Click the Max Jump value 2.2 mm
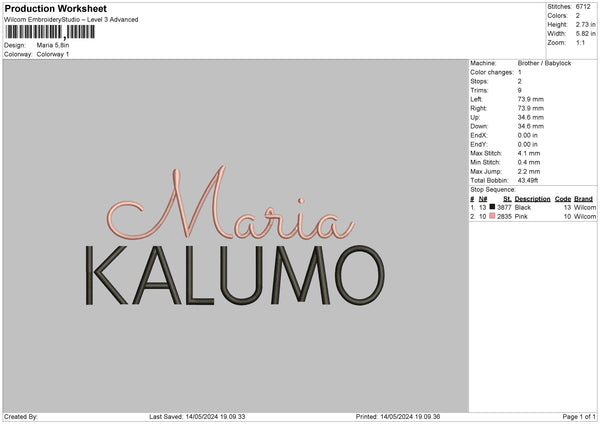 click(x=529, y=171)
